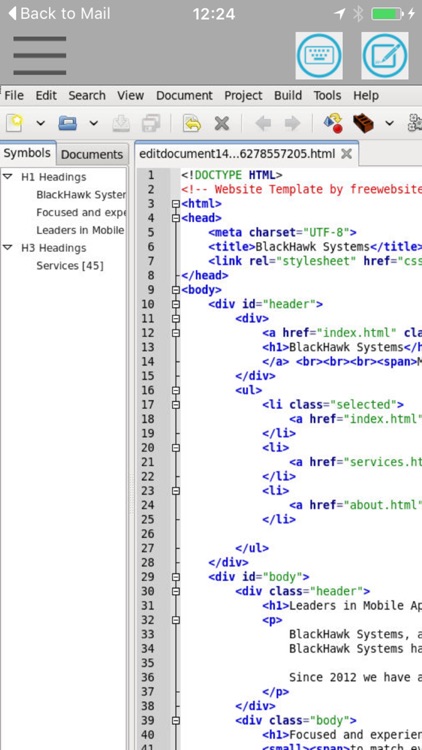Screen dimensions: 422x750
Task: Open the Build menu
Action: click(288, 96)
